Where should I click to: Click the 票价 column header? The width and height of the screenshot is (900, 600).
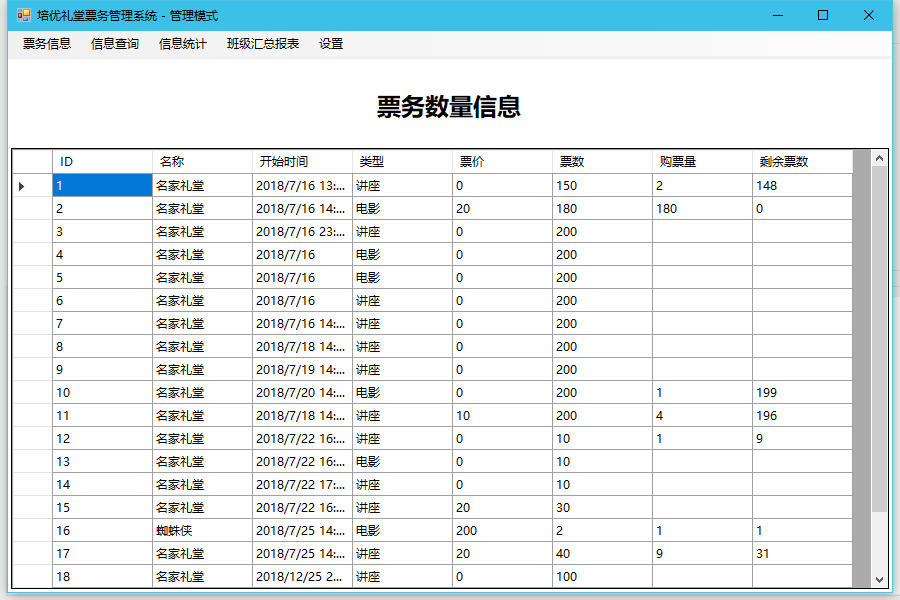click(x=502, y=162)
